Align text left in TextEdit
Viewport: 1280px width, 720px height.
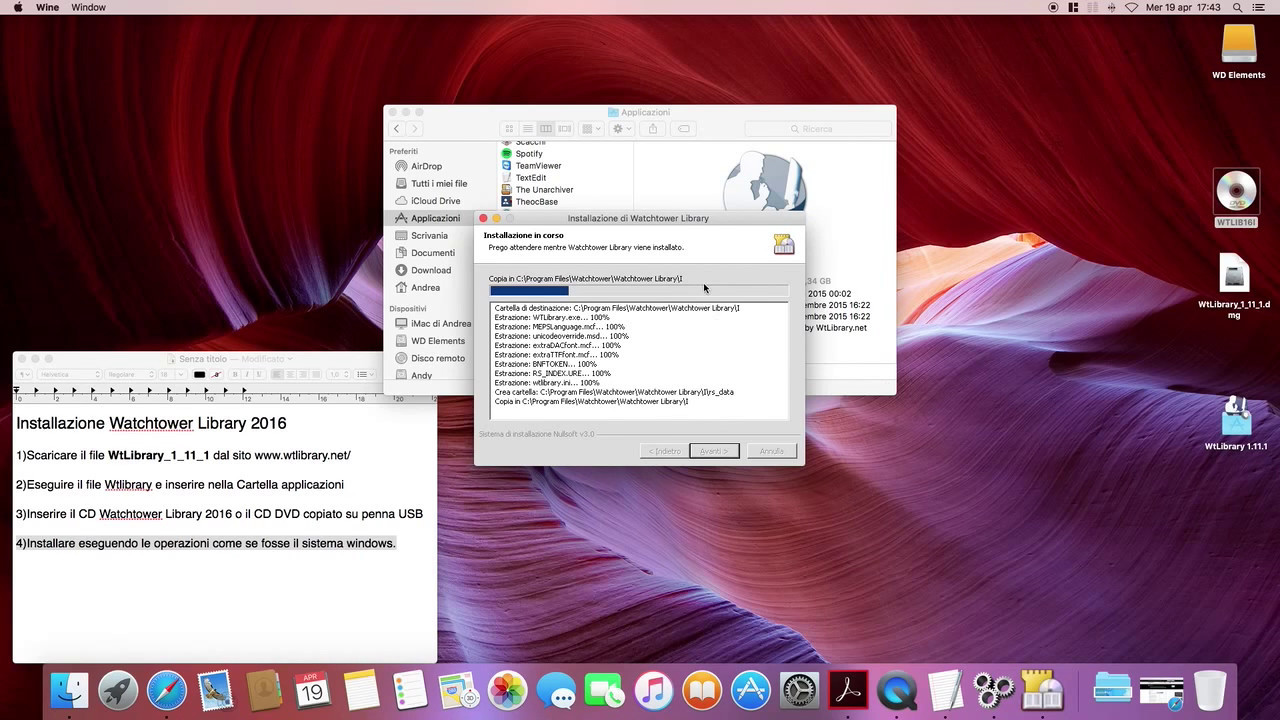coord(278,375)
